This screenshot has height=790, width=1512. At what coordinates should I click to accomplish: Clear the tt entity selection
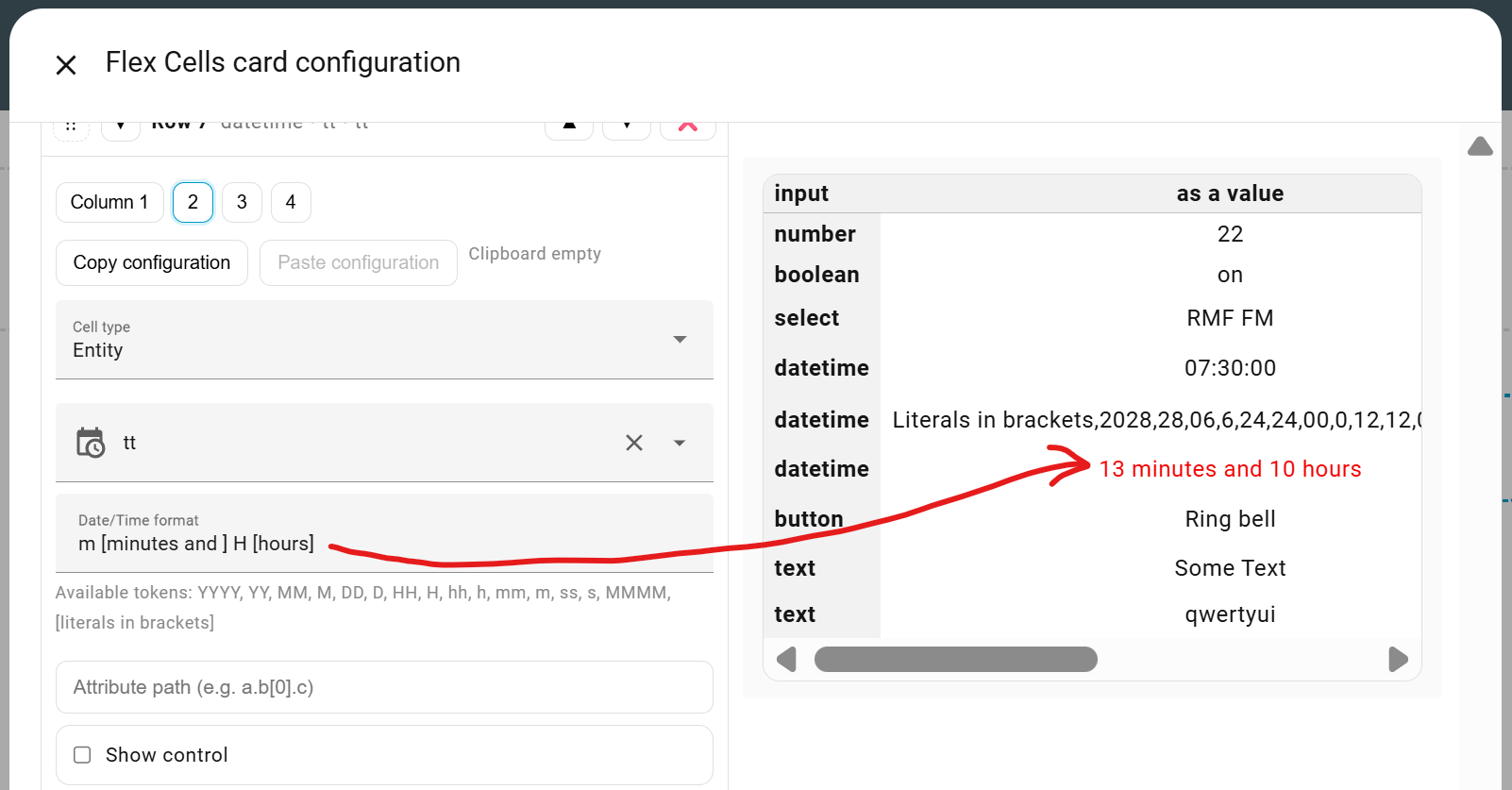pyautogui.click(x=634, y=443)
